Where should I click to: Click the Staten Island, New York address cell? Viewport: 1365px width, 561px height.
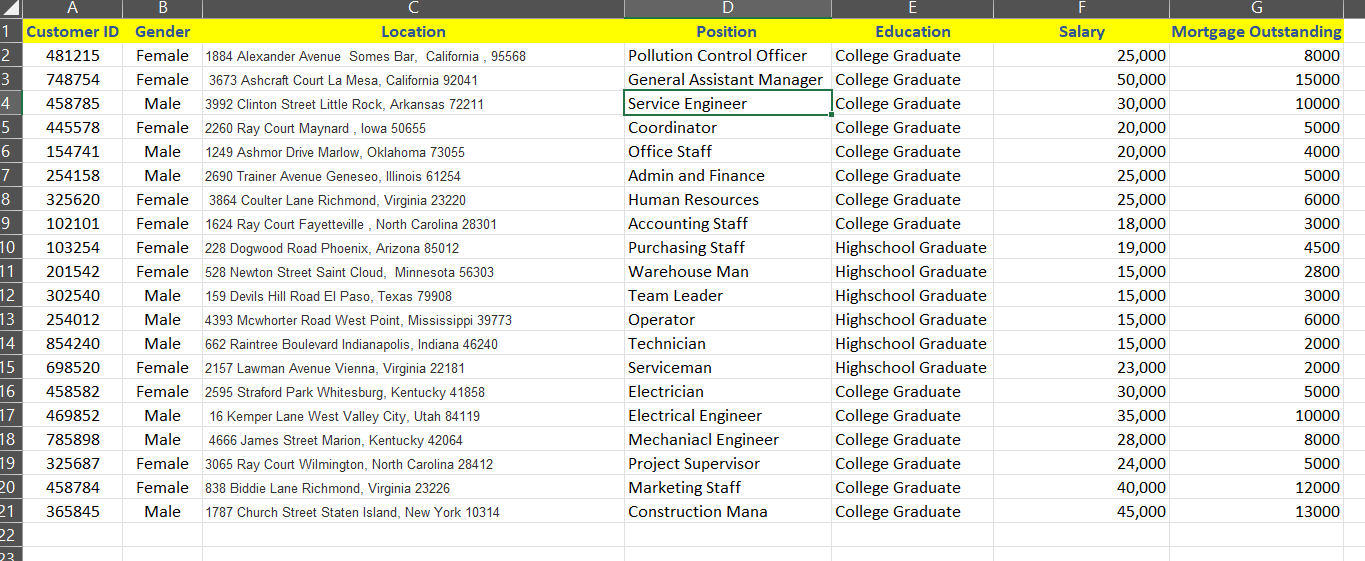point(413,512)
